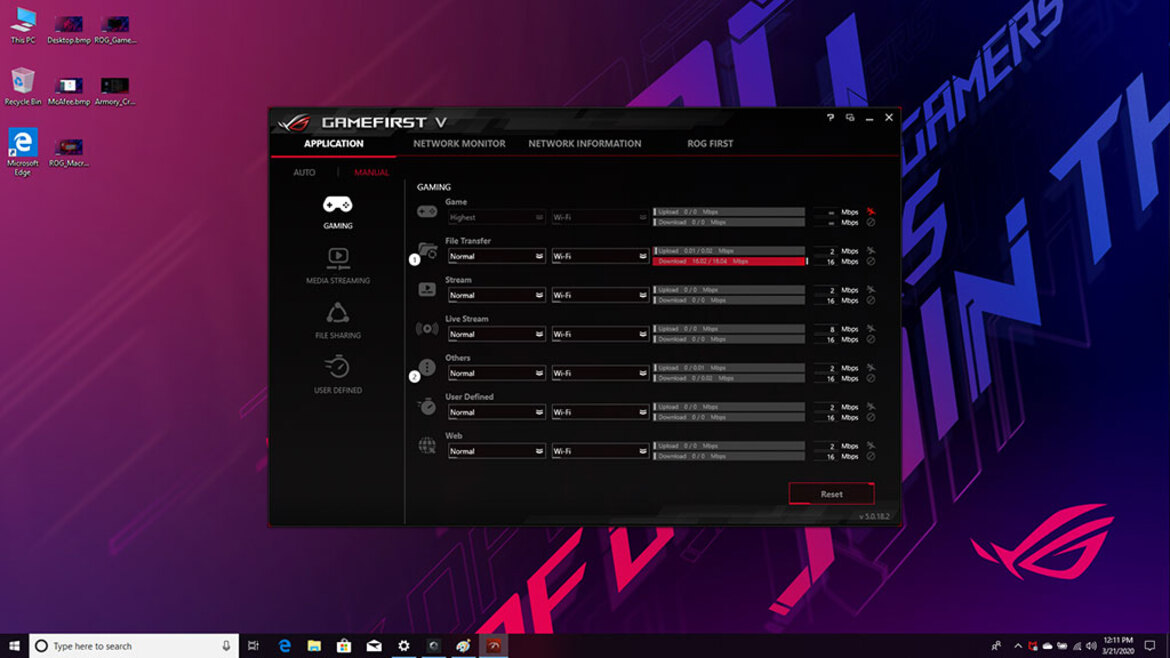Switch to the Application tab
Screen dimensions: 1170x658
[334, 144]
